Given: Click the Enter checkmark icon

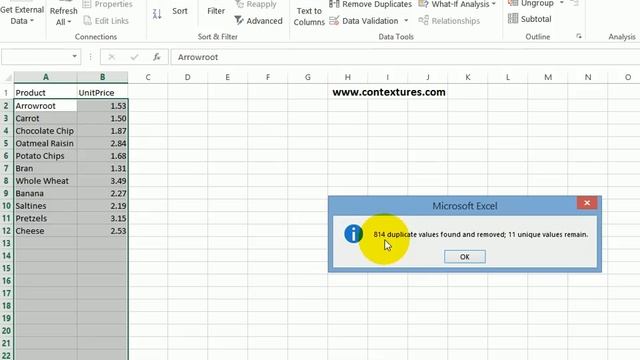Looking at the screenshot, I should click(134, 57).
